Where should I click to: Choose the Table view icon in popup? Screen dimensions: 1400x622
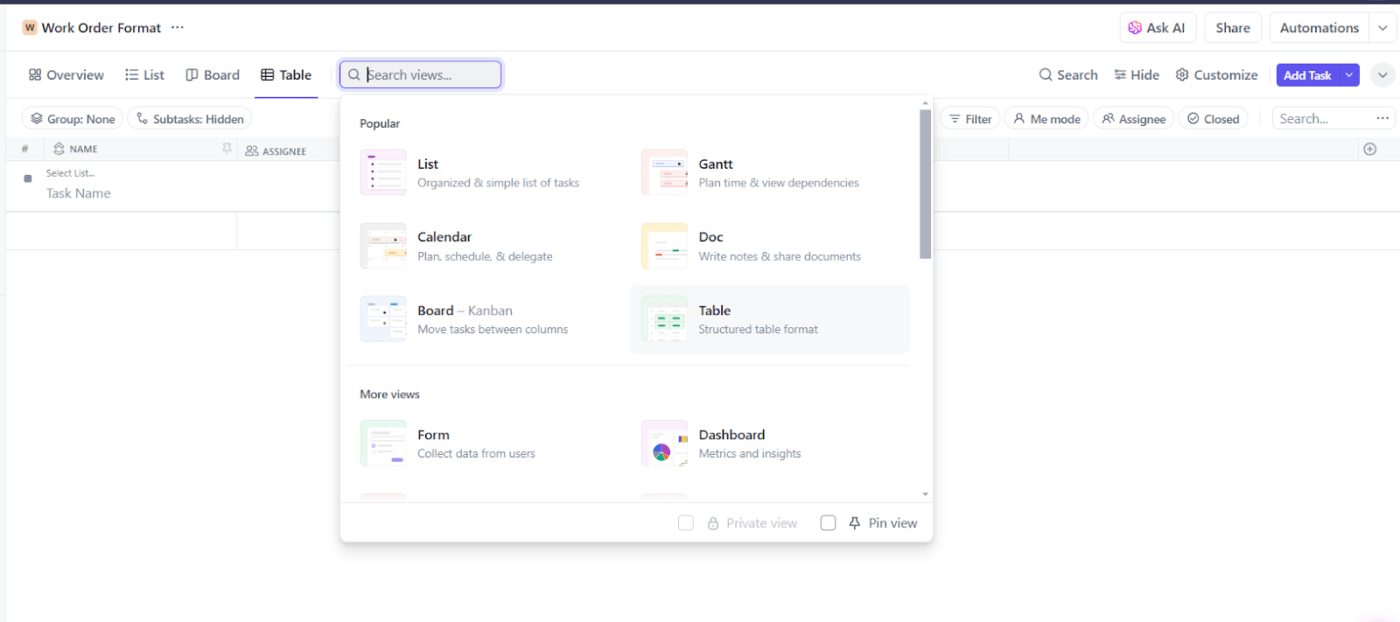click(x=664, y=319)
